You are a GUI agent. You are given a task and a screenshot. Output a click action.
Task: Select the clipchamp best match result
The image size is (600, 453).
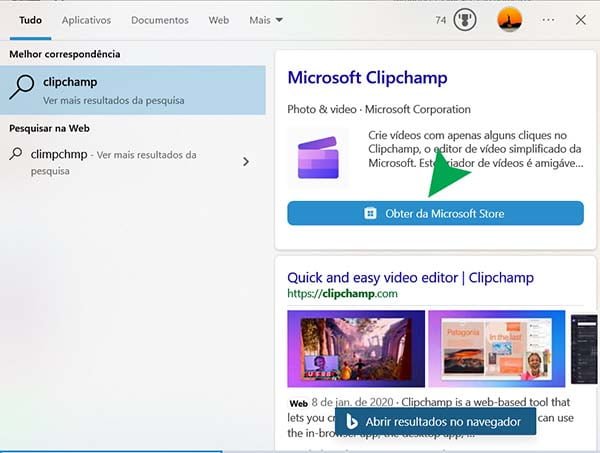[x=133, y=90]
